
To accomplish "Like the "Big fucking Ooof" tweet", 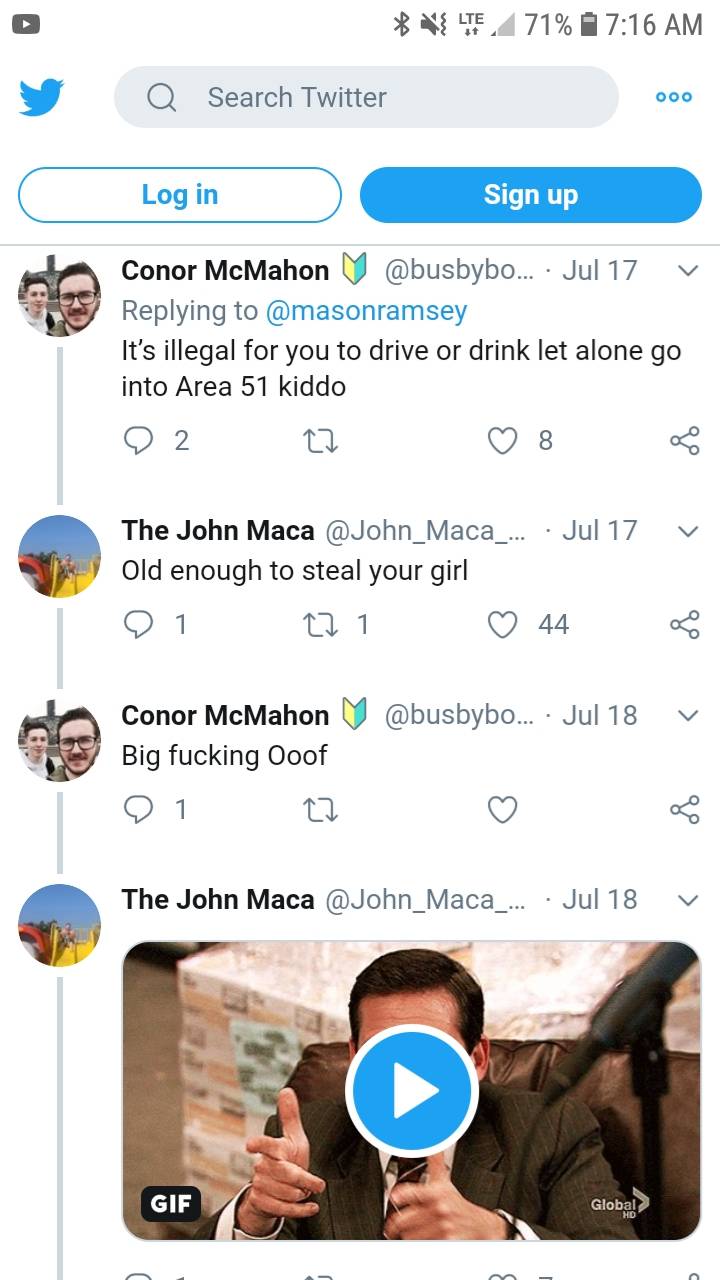I will pyautogui.click(x=502, y=810).
